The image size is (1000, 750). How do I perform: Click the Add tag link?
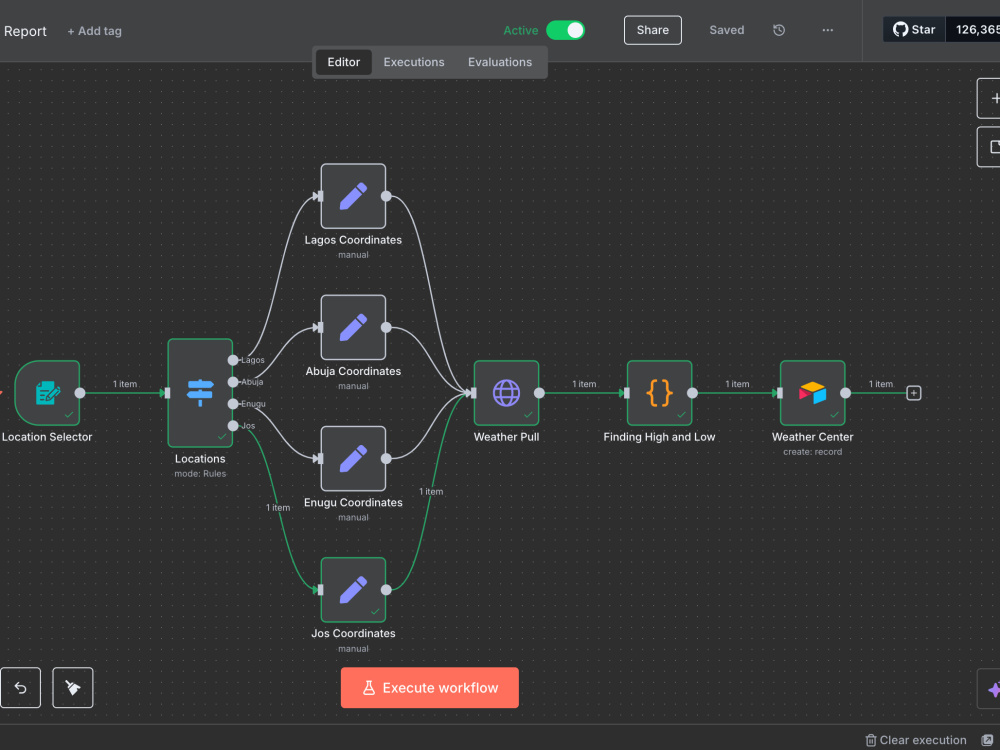(x=94, y=31)
